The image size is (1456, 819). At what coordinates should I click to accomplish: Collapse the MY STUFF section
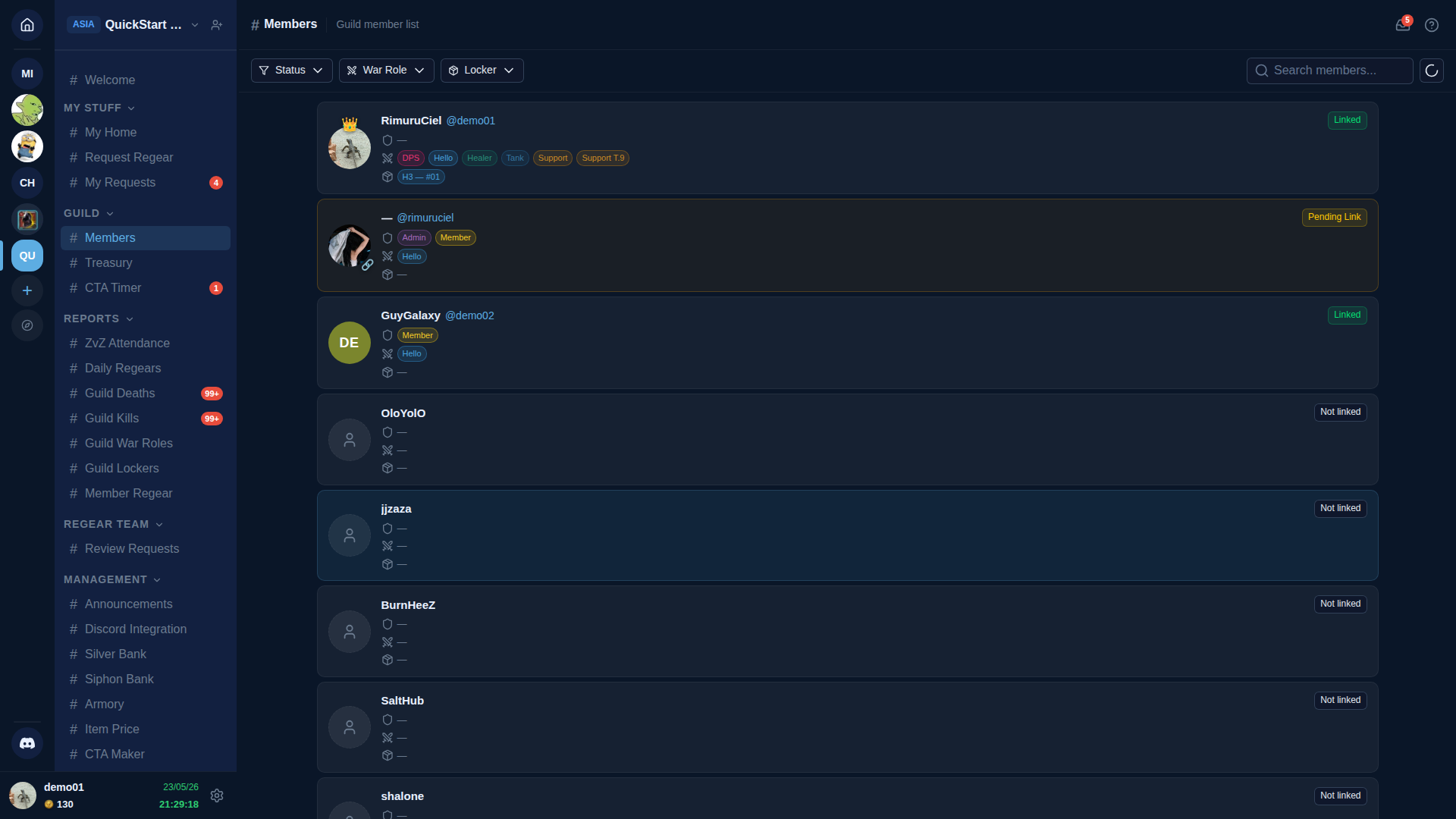[99, 108]
